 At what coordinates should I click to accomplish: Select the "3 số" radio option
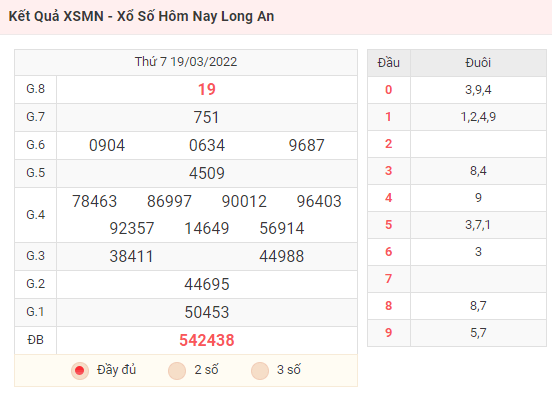click(x=260, y=371)
